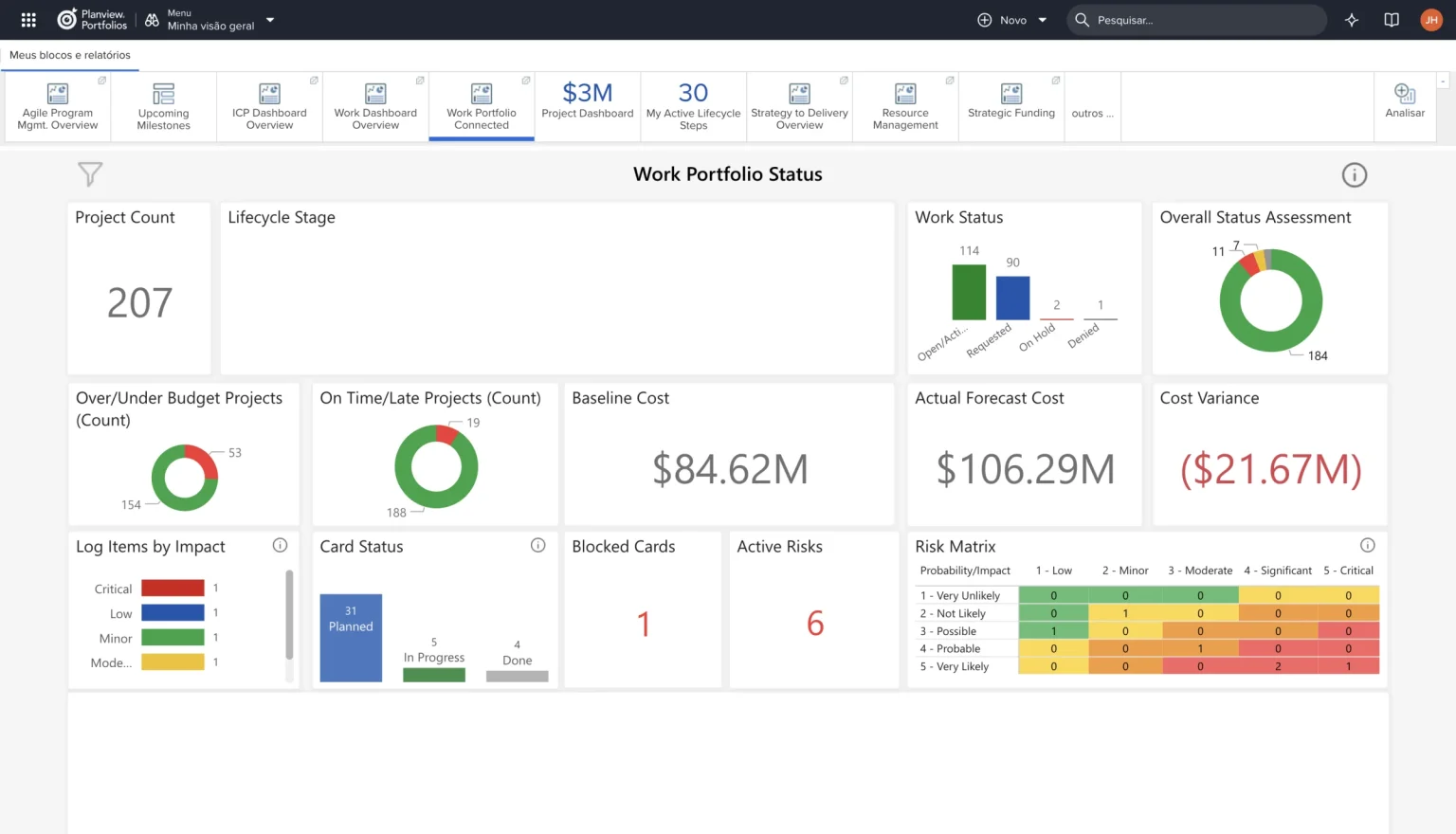
Task: Click the blue Planned card status bar
Action: click(x=351, y=638)
